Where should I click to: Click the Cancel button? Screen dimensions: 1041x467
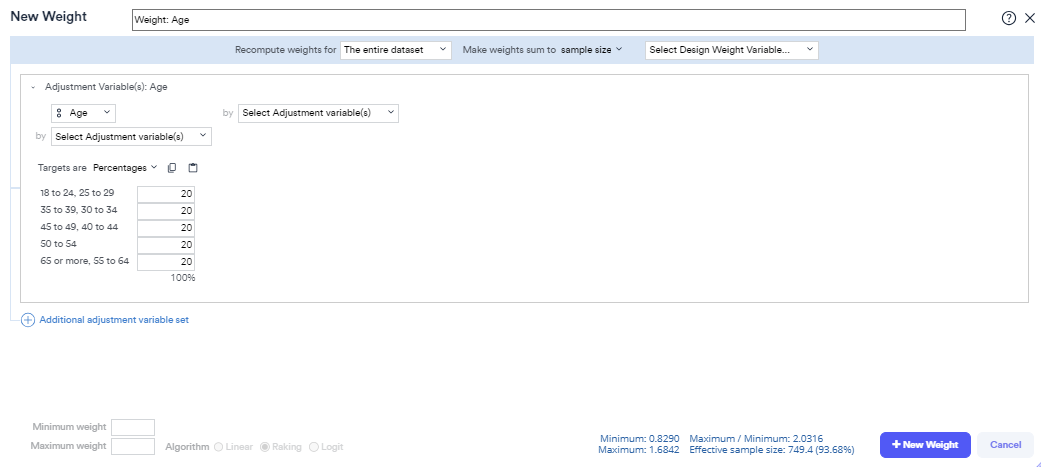[1005, 445]
